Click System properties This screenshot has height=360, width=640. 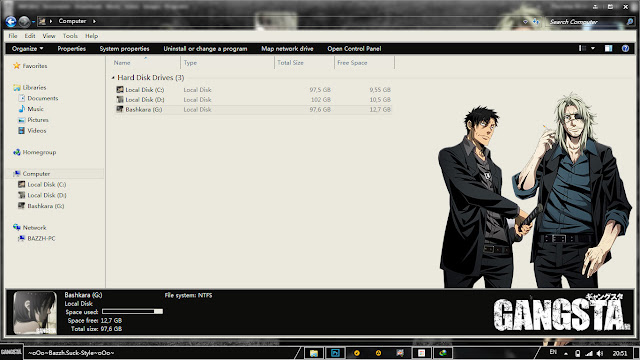(x=124, y=49)
